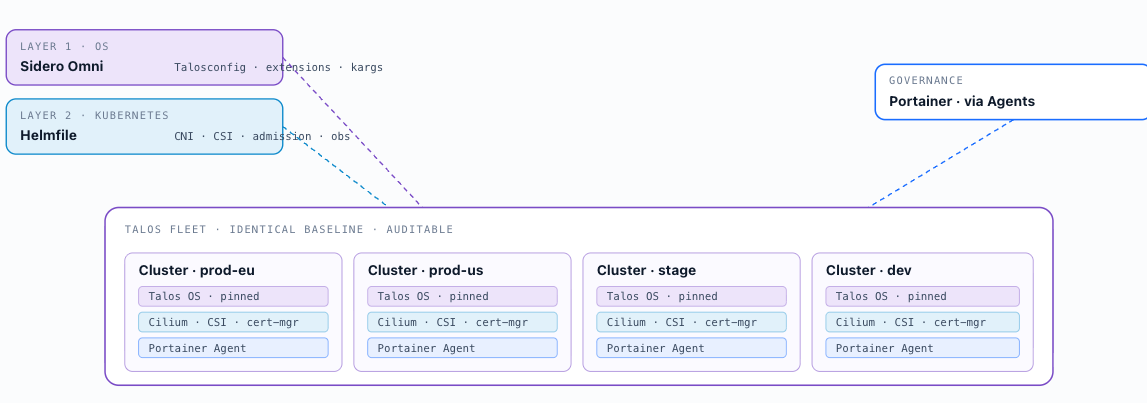The width and height of the screenshot is (1147, 403).
Task: Select the Sidero Omni layer box
Action: pos(144,58)
